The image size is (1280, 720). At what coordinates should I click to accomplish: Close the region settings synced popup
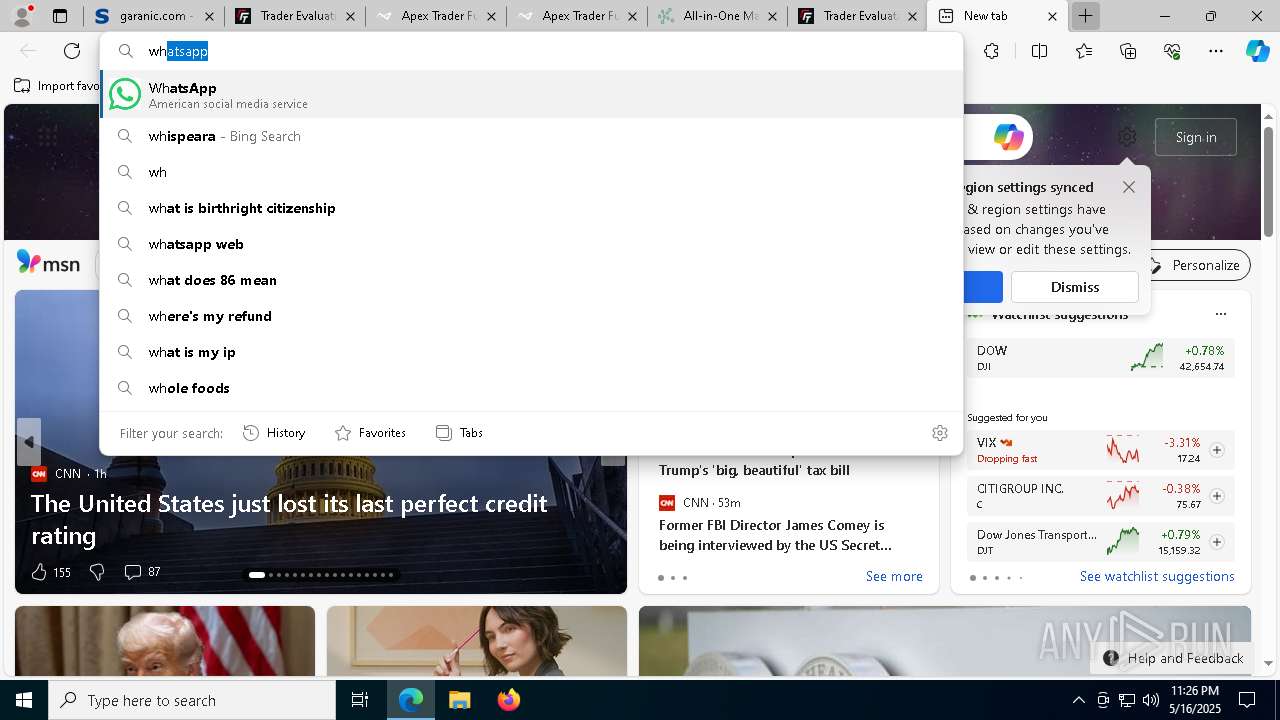click(1129, 187)
